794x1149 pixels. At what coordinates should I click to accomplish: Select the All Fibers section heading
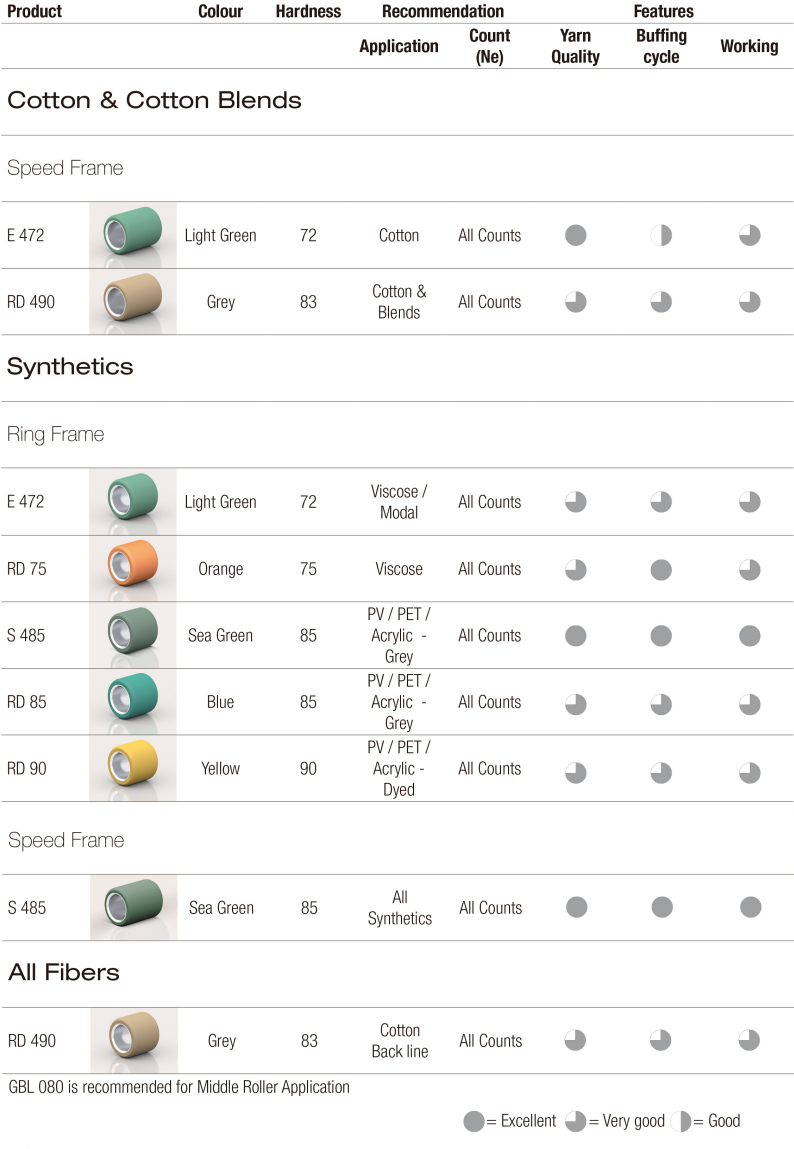point(64,972)
